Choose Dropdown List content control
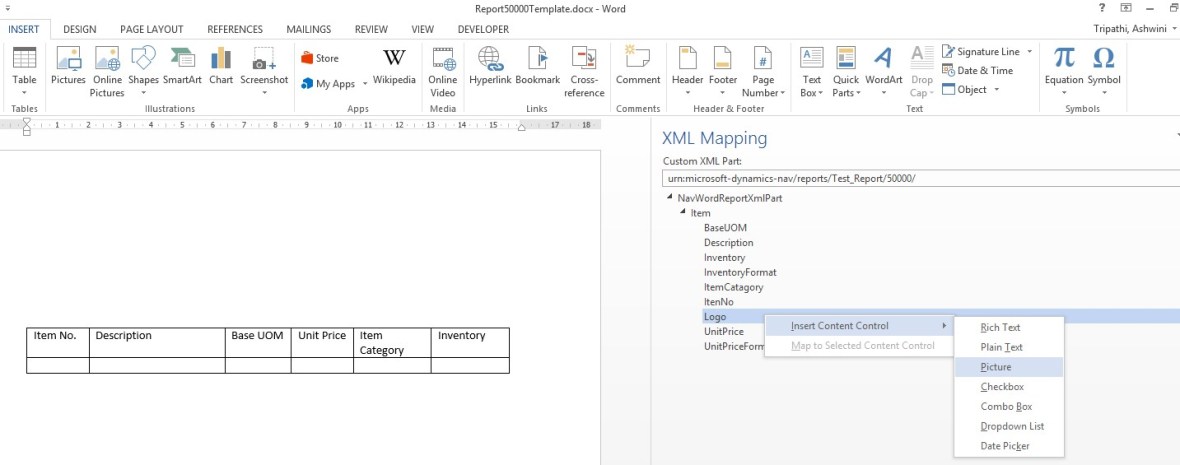The image size is (1180, 465). (x=1012, y=426)
